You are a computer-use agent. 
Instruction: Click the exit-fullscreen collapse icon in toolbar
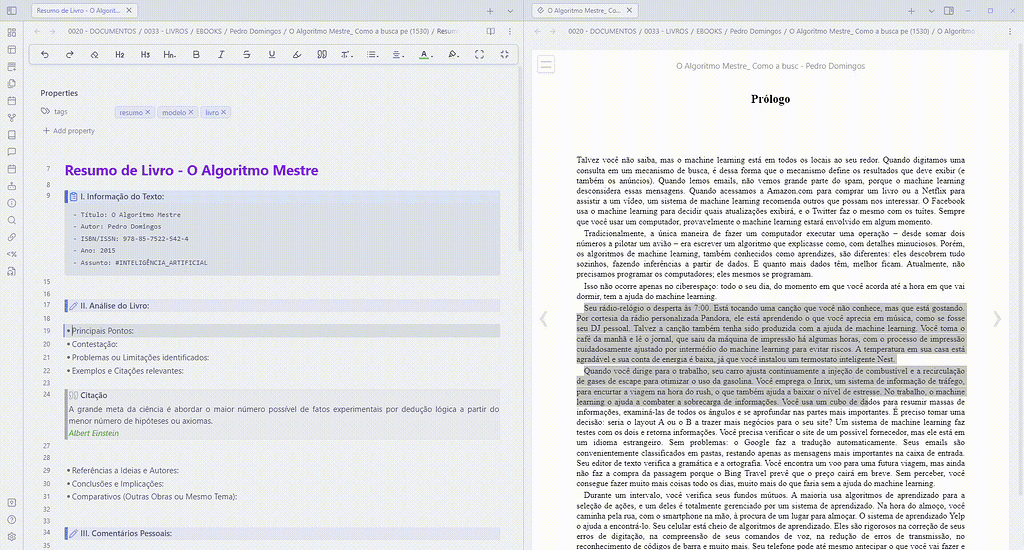tap(504, 55)
